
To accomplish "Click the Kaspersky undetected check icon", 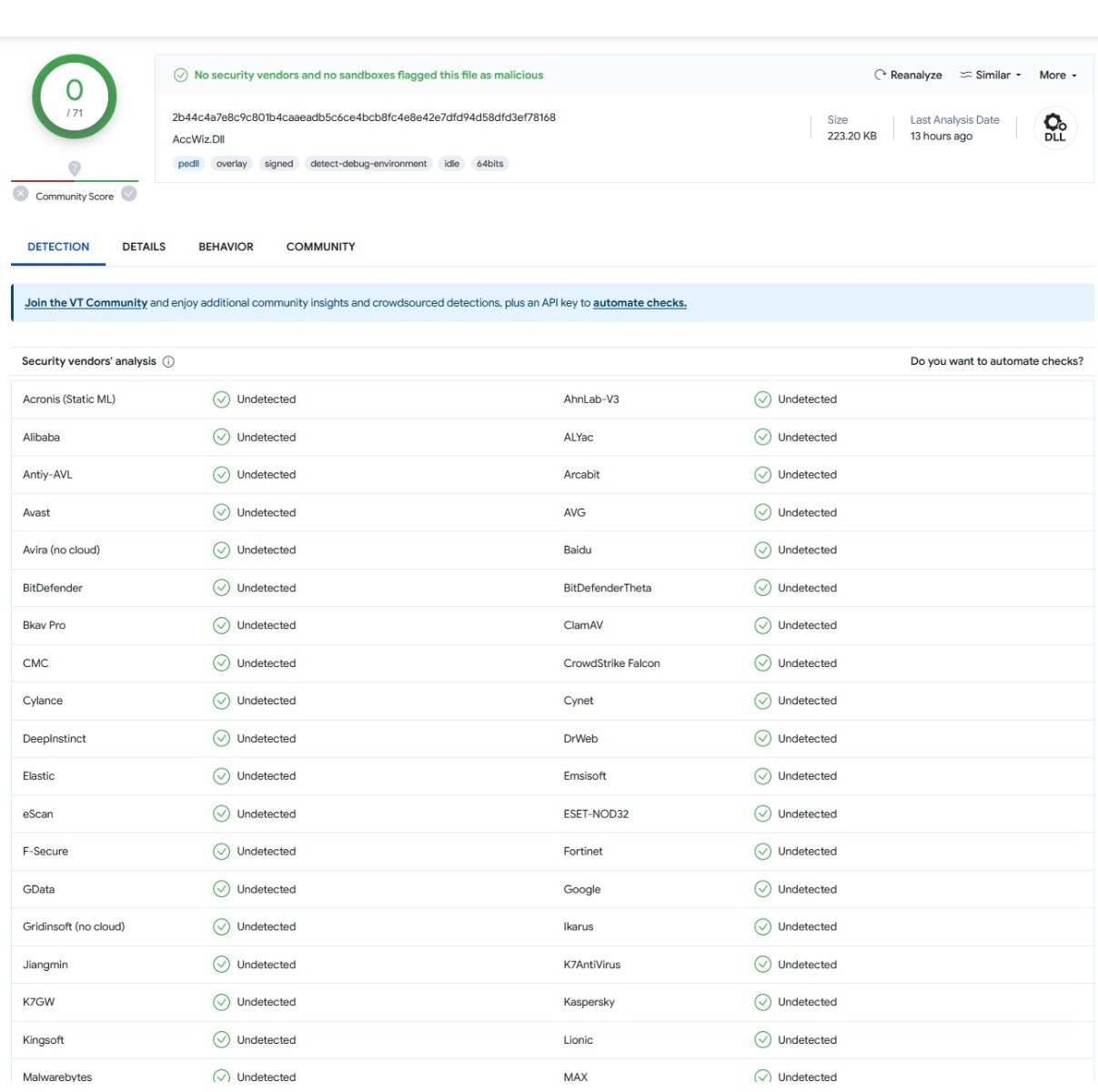I will (762, 1002).
